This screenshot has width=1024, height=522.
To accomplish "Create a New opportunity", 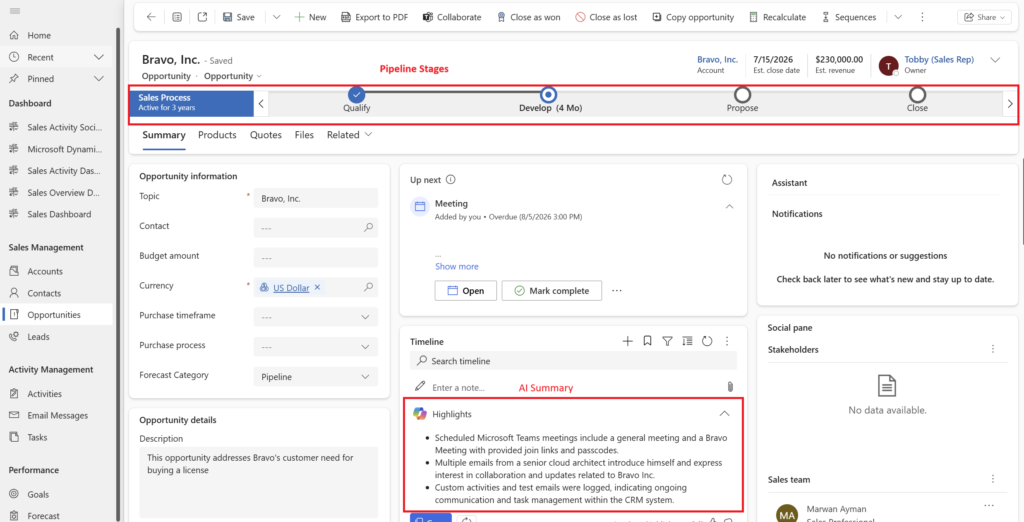I will 310,17.
